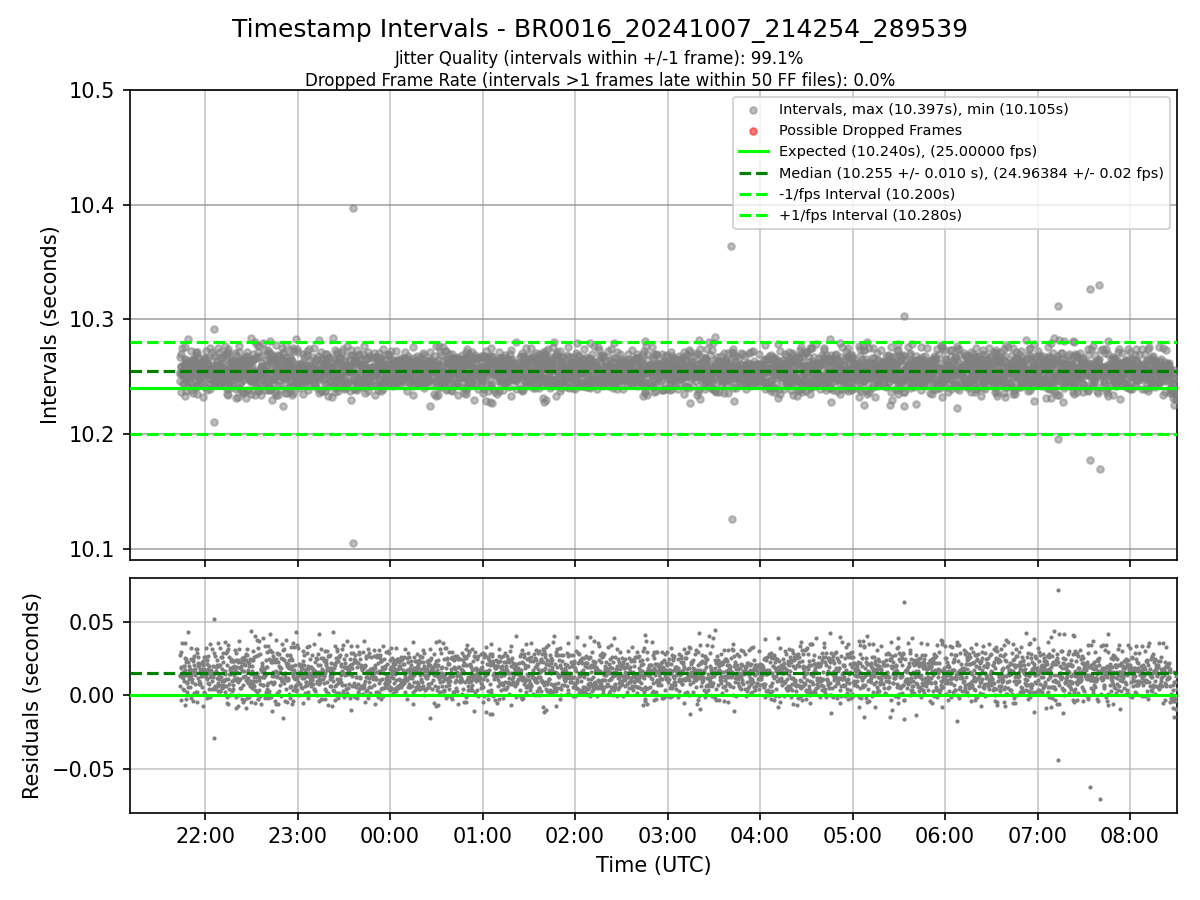
Task: Click the Expected (10.240s) legend line
Action: (753, 151)
